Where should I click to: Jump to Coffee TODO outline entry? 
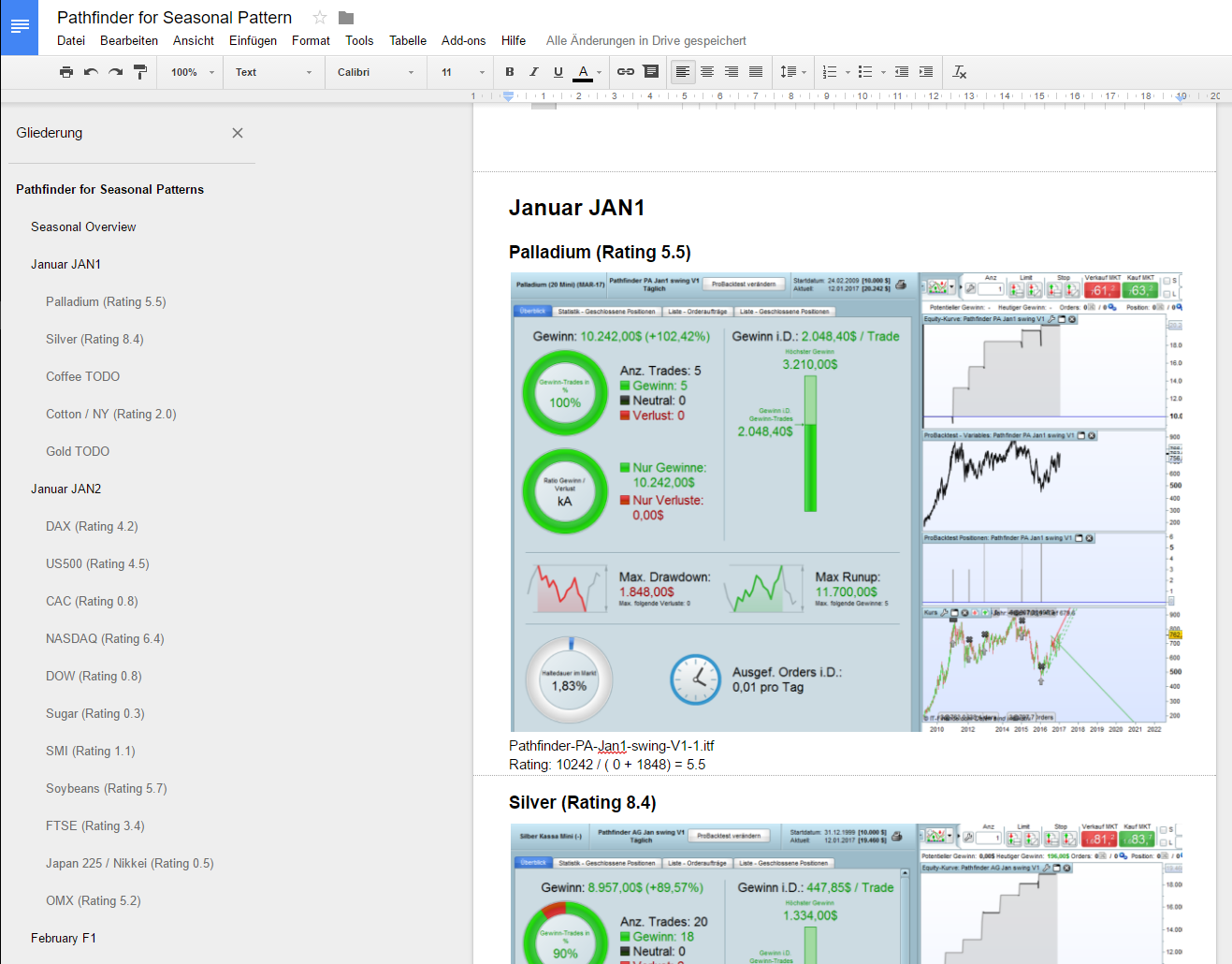pyautogui.click(x=83, y=376)
